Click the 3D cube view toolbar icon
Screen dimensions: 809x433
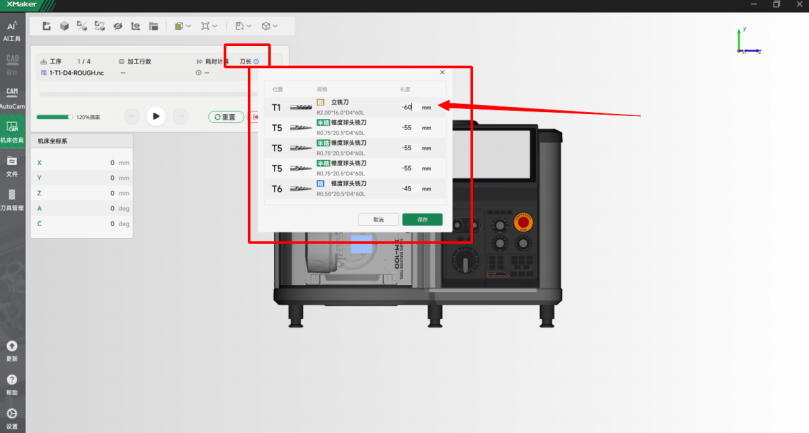coord(64,25)
